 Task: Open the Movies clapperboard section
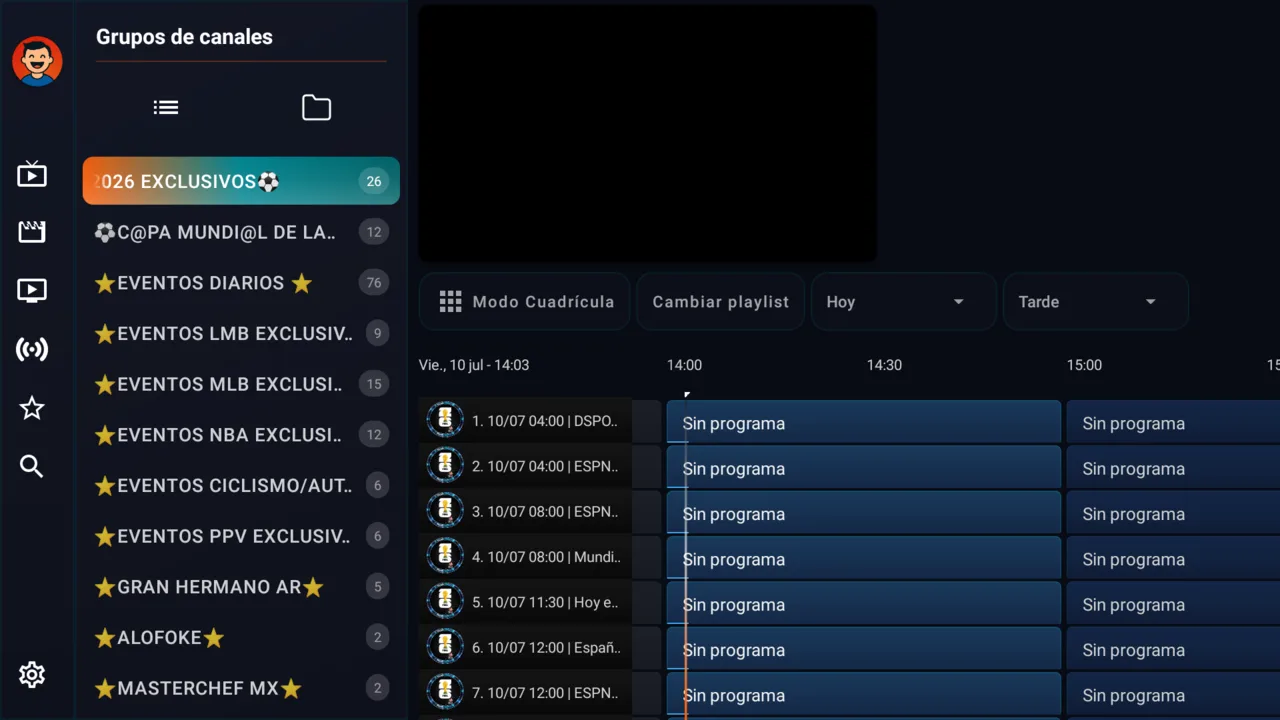point(32,232)
